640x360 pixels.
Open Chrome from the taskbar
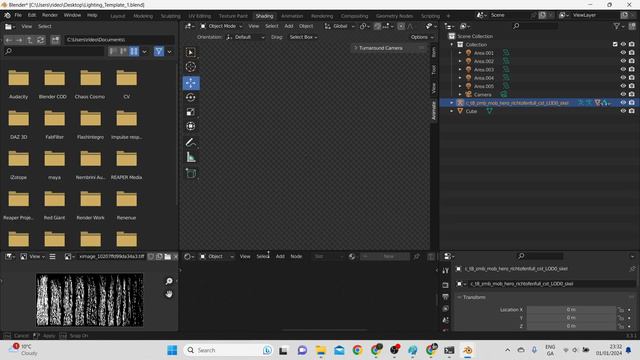(x=358, y=350)
